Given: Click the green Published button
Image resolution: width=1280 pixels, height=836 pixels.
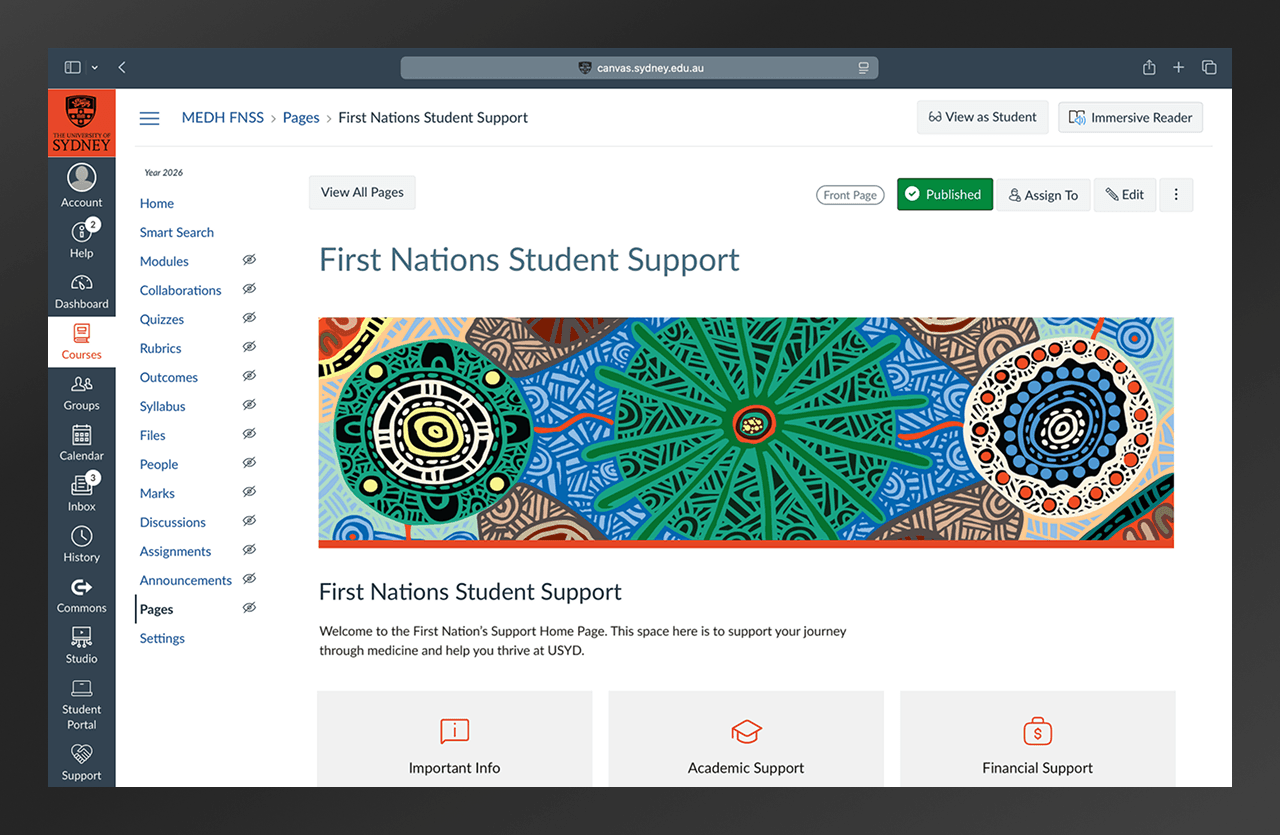Looking at the screenshot, I should (945, 194).
